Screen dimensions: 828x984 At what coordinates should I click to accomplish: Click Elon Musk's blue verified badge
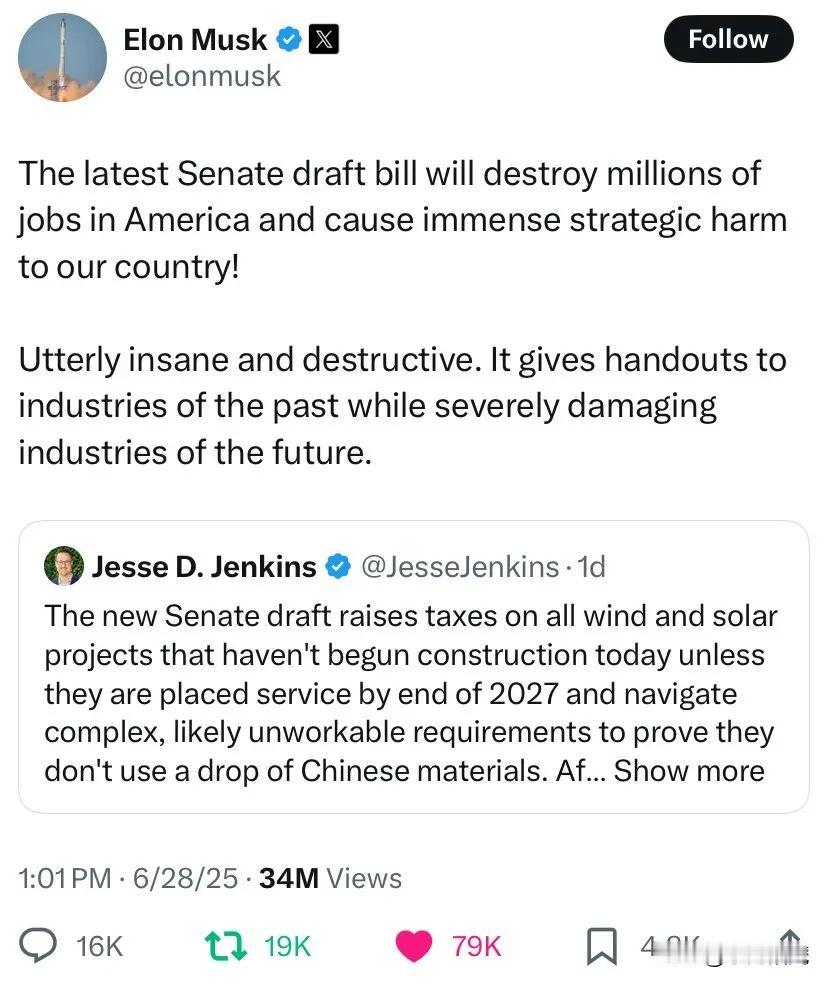[289, 40]
